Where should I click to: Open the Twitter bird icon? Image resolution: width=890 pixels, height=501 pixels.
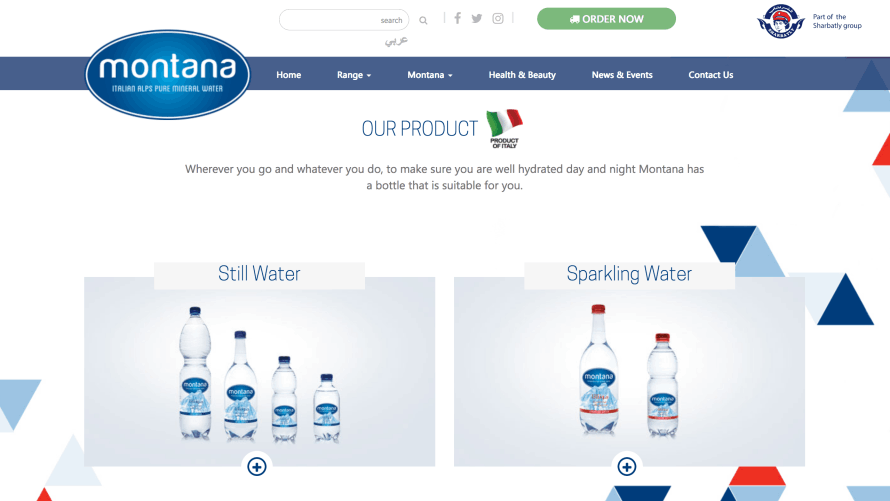click(477, 18)
